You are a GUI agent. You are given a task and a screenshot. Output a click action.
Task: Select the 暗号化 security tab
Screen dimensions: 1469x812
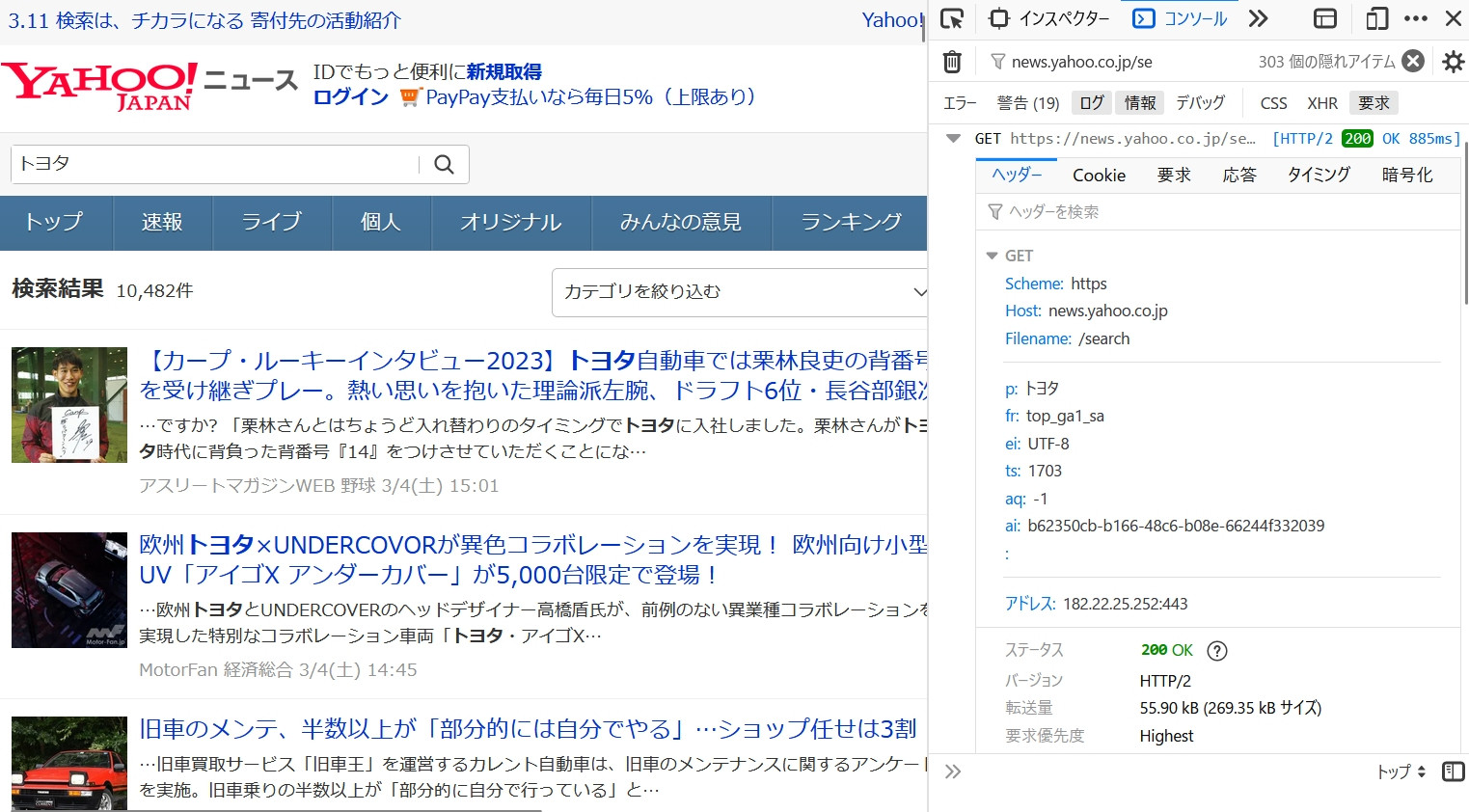pyautogui.click(x=1407, y=175)
